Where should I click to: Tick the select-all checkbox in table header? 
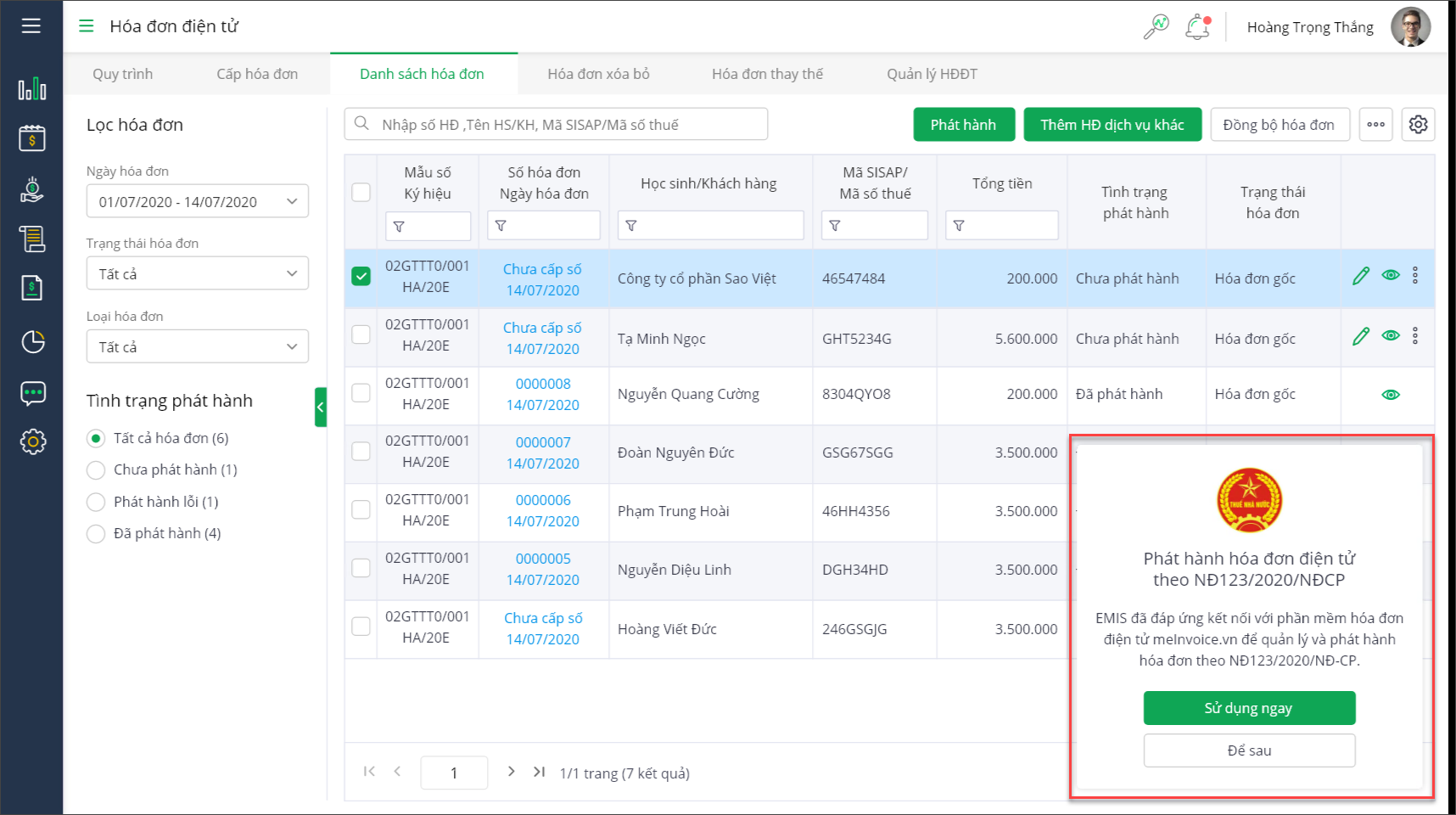361,192
